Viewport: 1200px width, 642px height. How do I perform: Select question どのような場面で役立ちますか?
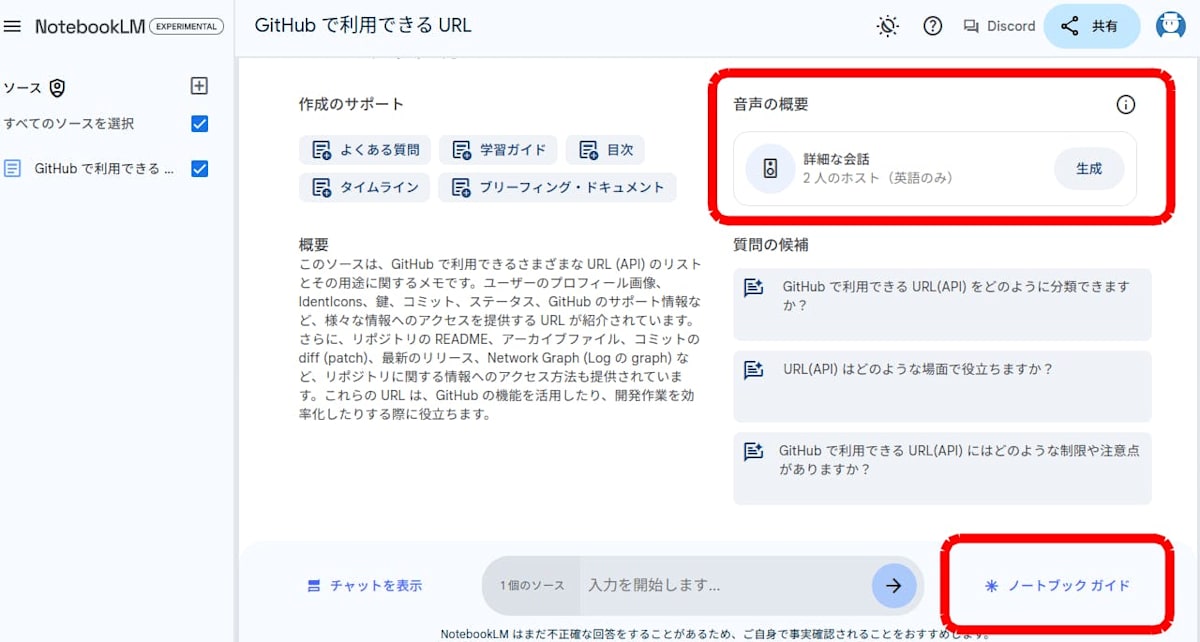point(942,386)
